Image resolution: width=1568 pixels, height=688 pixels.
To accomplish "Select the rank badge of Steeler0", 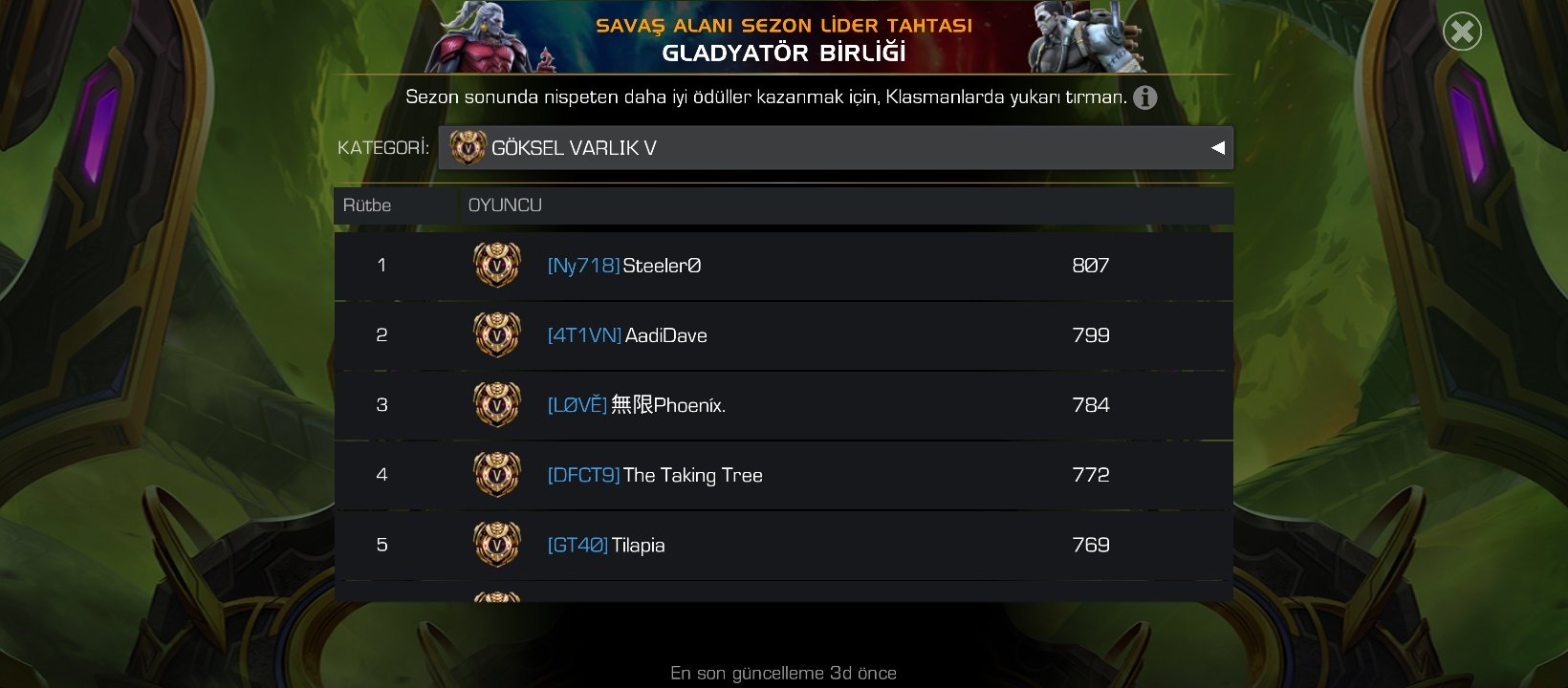I will click(x=497, y=266).
